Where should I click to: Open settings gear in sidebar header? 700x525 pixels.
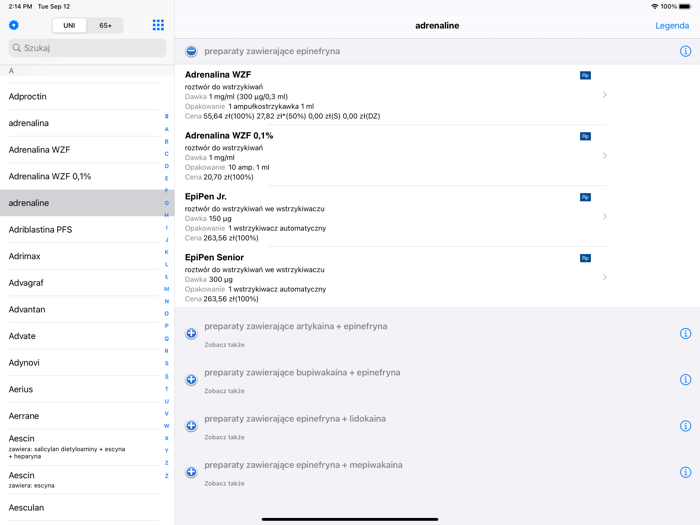click(14, 25)
